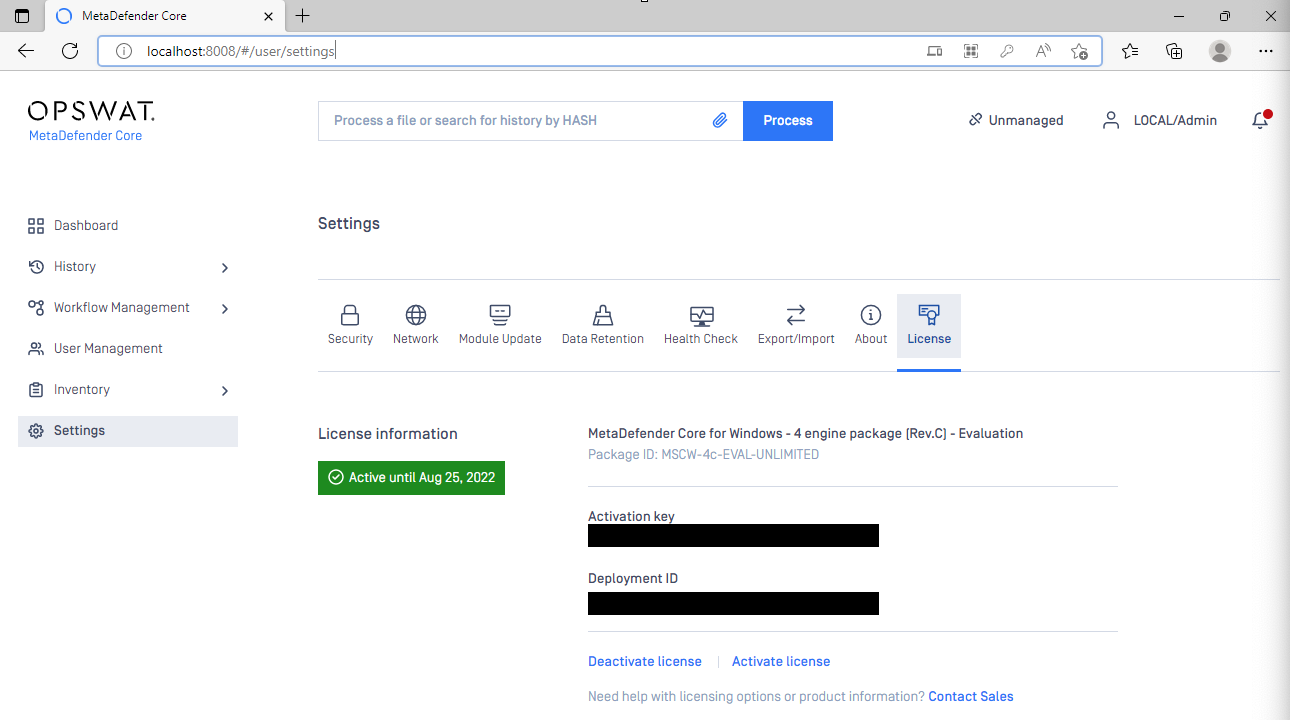Click the Settings page heading
The image size is (1290, 720).
point(349,224)
